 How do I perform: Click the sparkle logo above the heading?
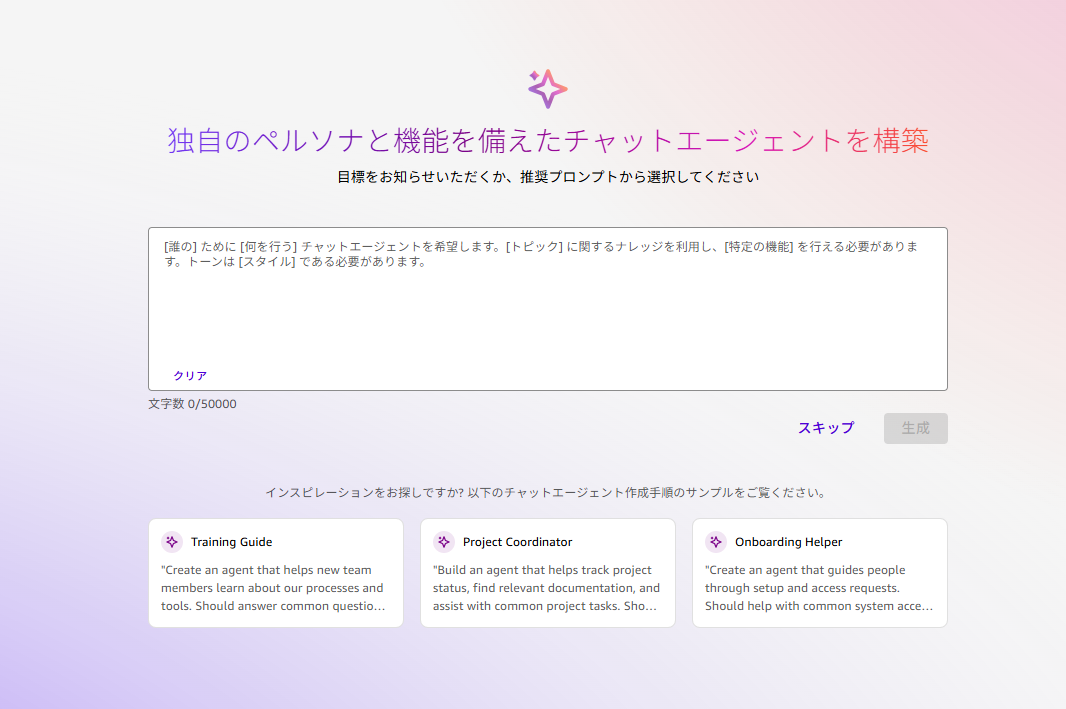547,89
